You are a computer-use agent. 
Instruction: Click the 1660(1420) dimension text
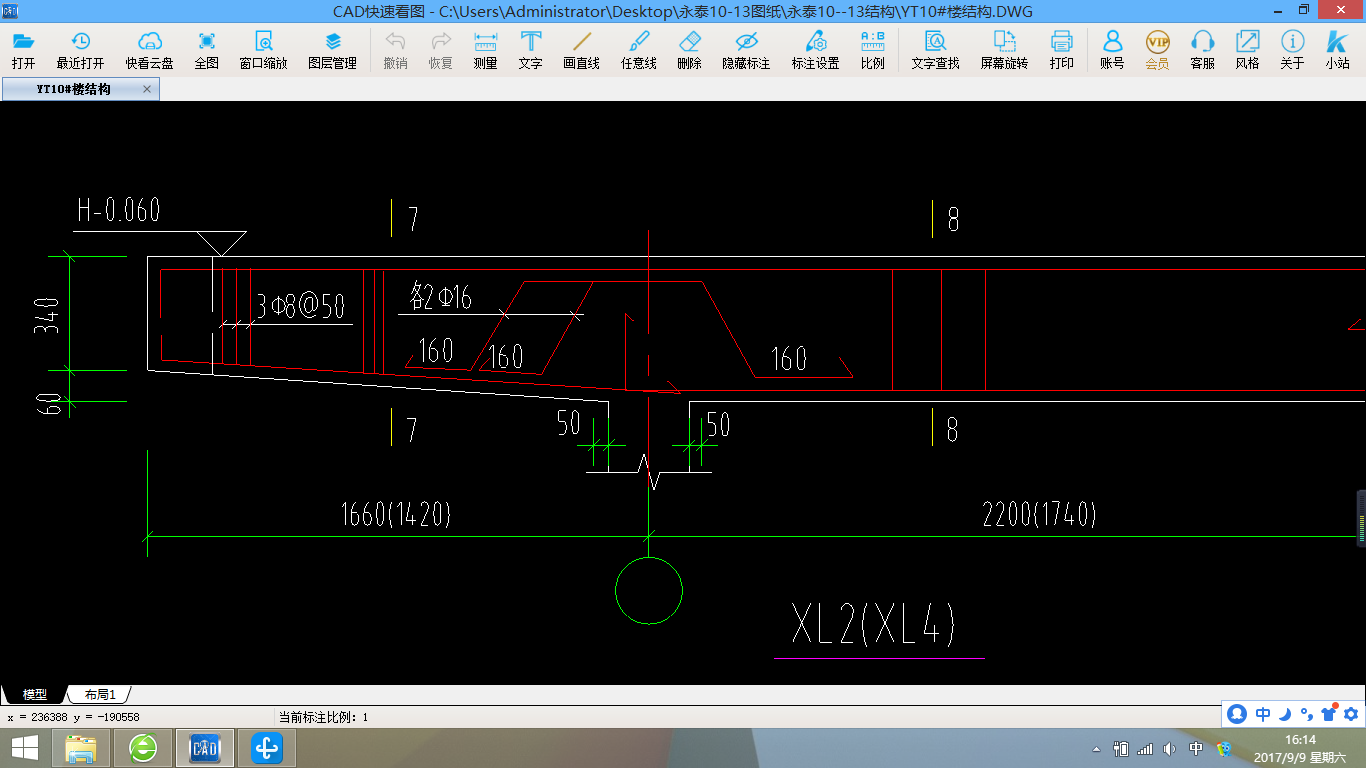(x=395, y=515)
